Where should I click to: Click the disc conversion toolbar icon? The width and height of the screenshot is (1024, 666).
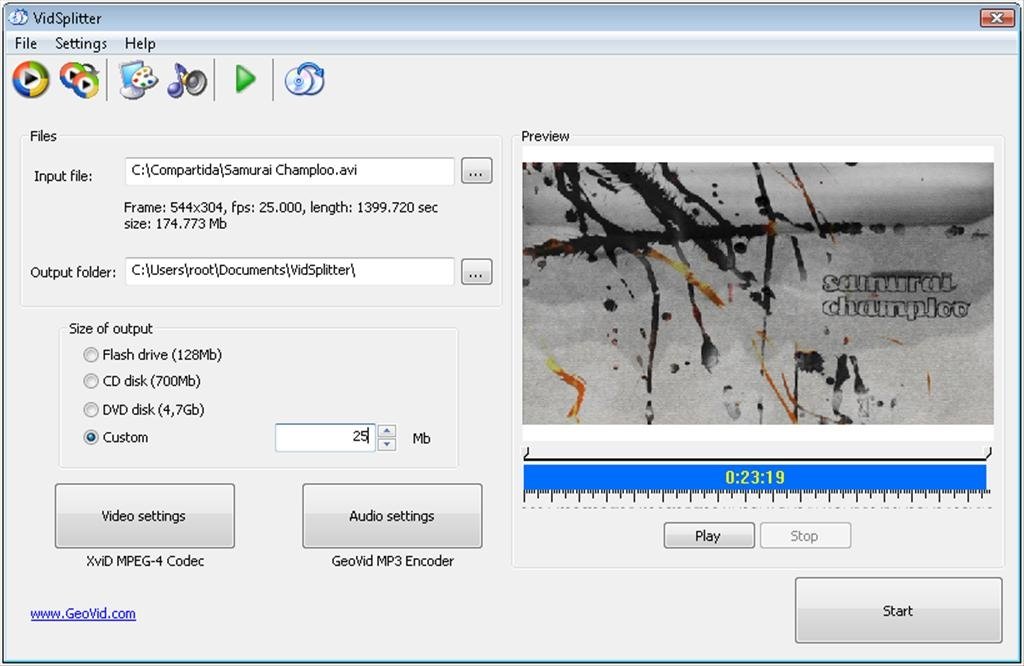click(304, 80)
